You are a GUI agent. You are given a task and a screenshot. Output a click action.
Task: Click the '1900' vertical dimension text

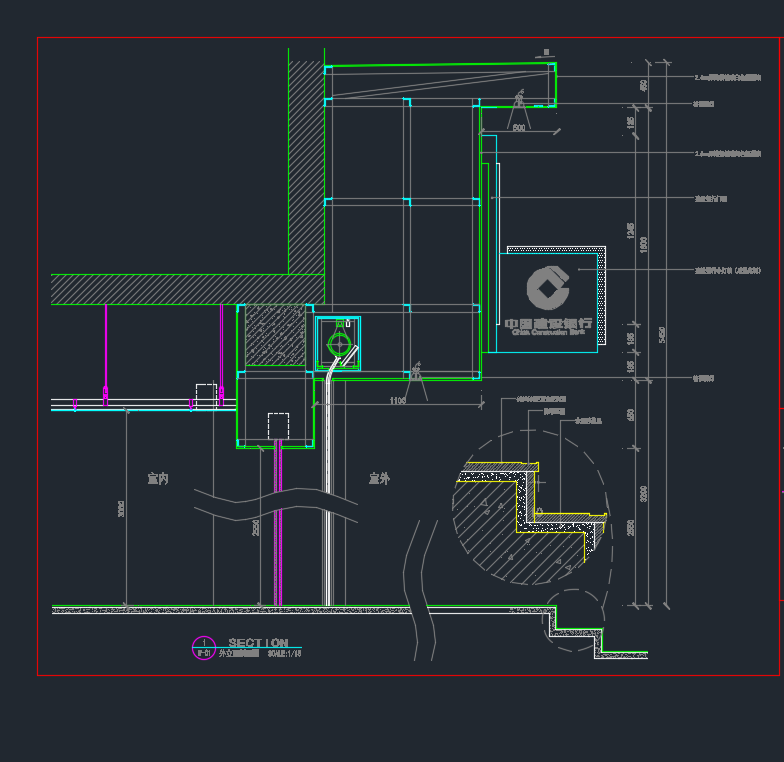point(644,244)
